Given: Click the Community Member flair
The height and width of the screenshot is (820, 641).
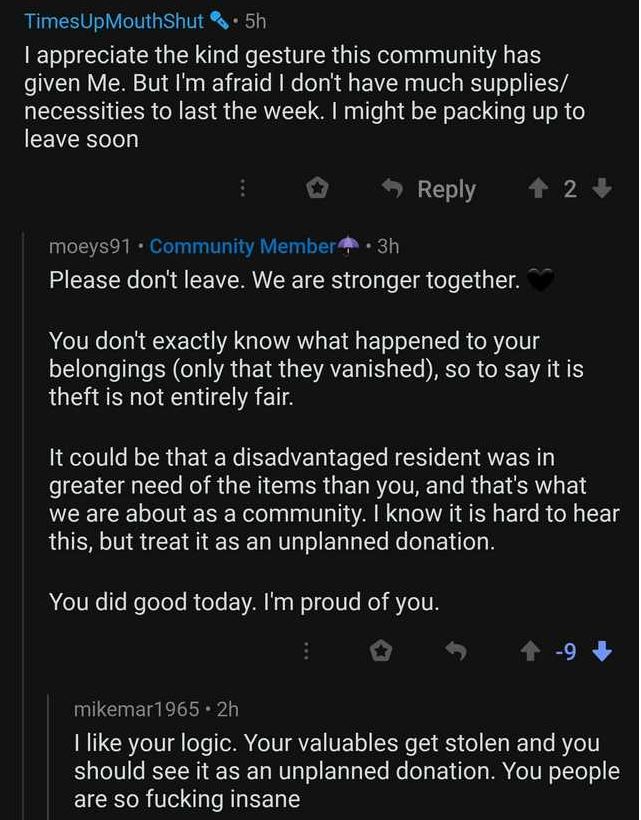Looking at the screenshot, I should point(243,245).
